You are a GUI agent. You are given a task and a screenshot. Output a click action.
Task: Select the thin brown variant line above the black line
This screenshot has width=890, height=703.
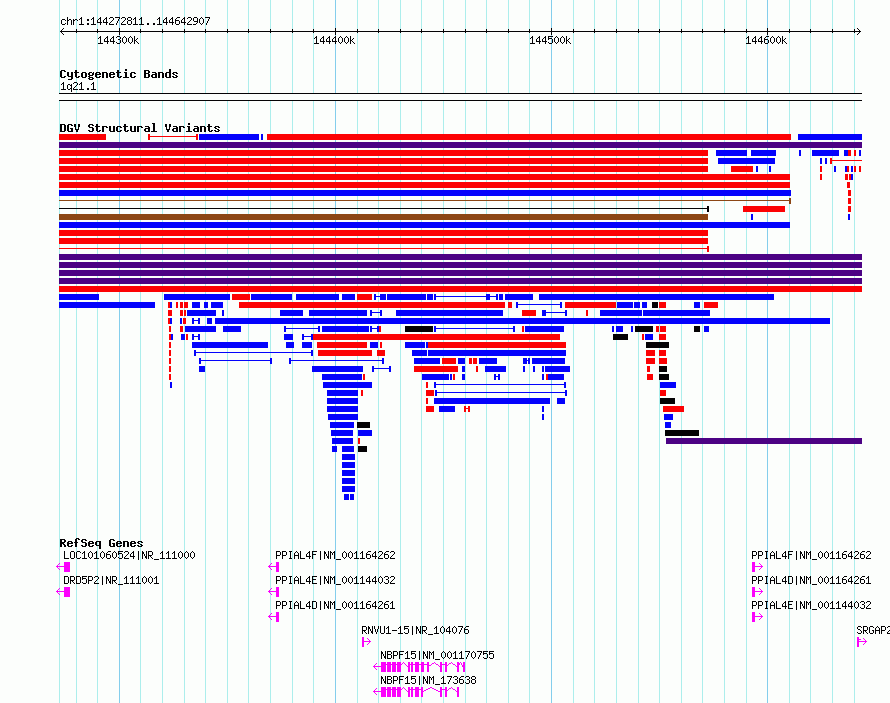[x=425, y=201]
